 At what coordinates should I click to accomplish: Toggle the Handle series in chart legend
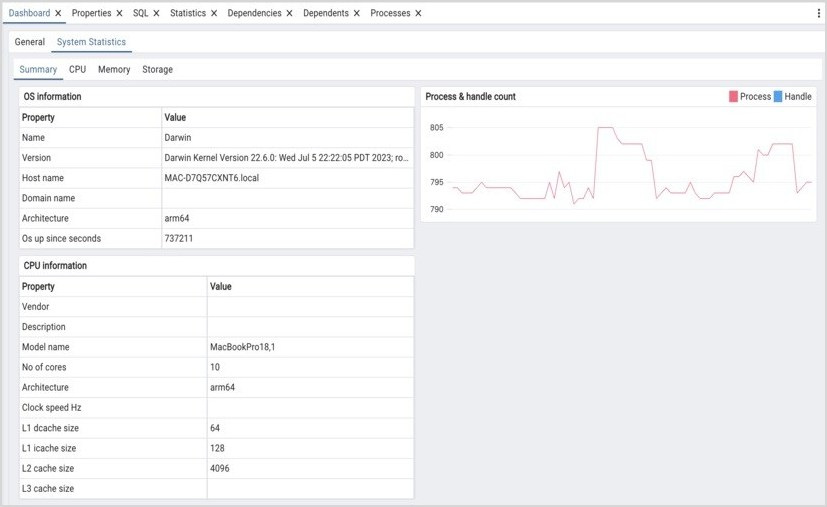coord(792,97)
